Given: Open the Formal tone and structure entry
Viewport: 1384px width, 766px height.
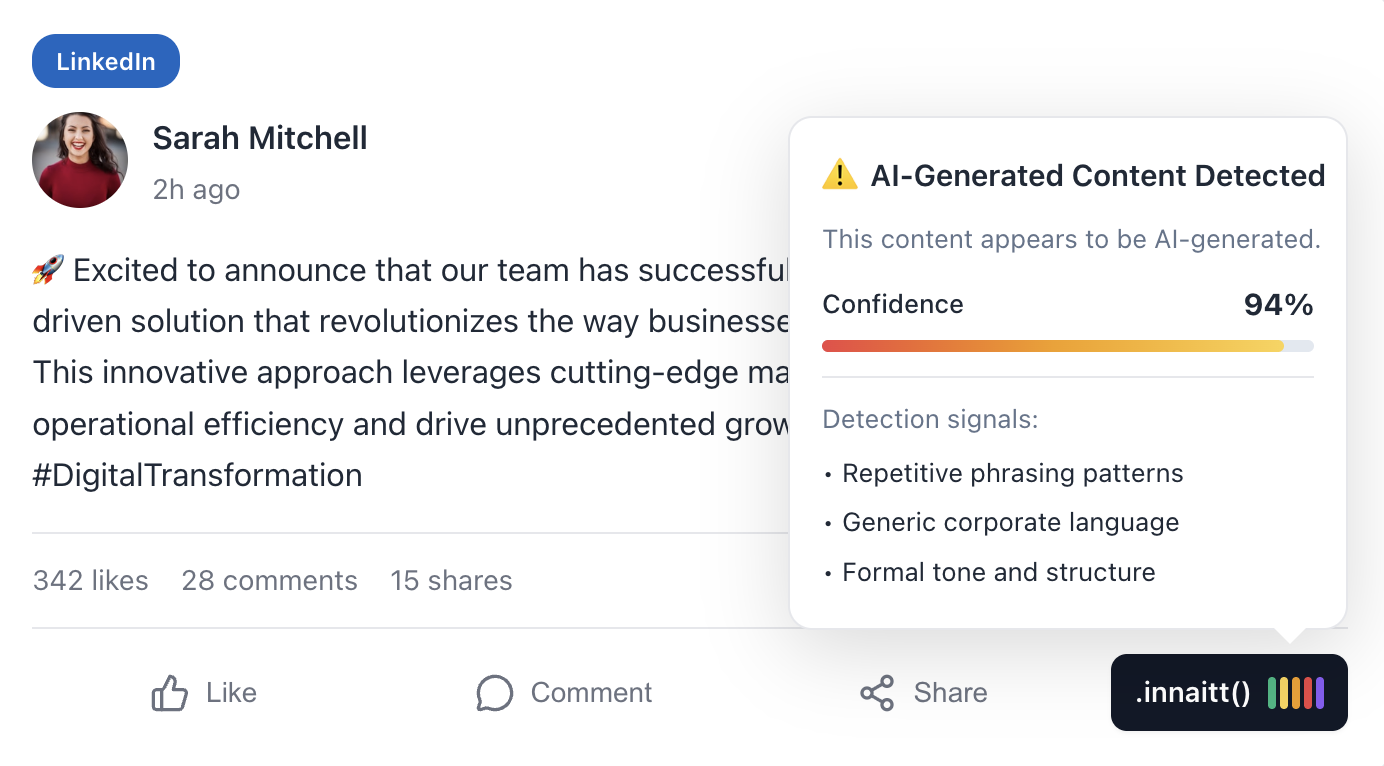Looking at the screenshot, I should (999, 571).
